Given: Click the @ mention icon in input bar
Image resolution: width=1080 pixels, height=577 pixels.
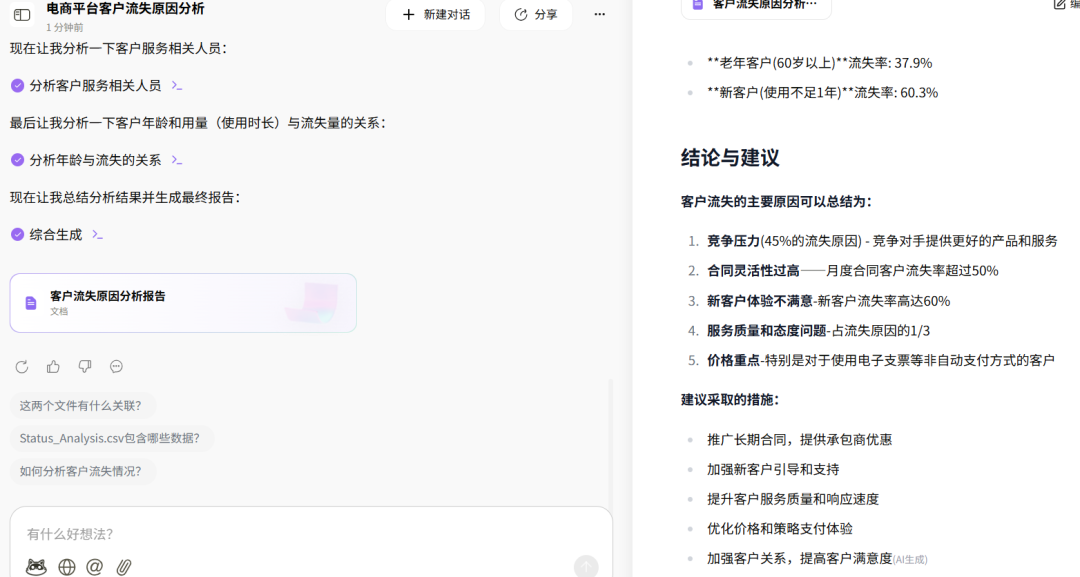Looking at the screenshot, I should point(94,566).
